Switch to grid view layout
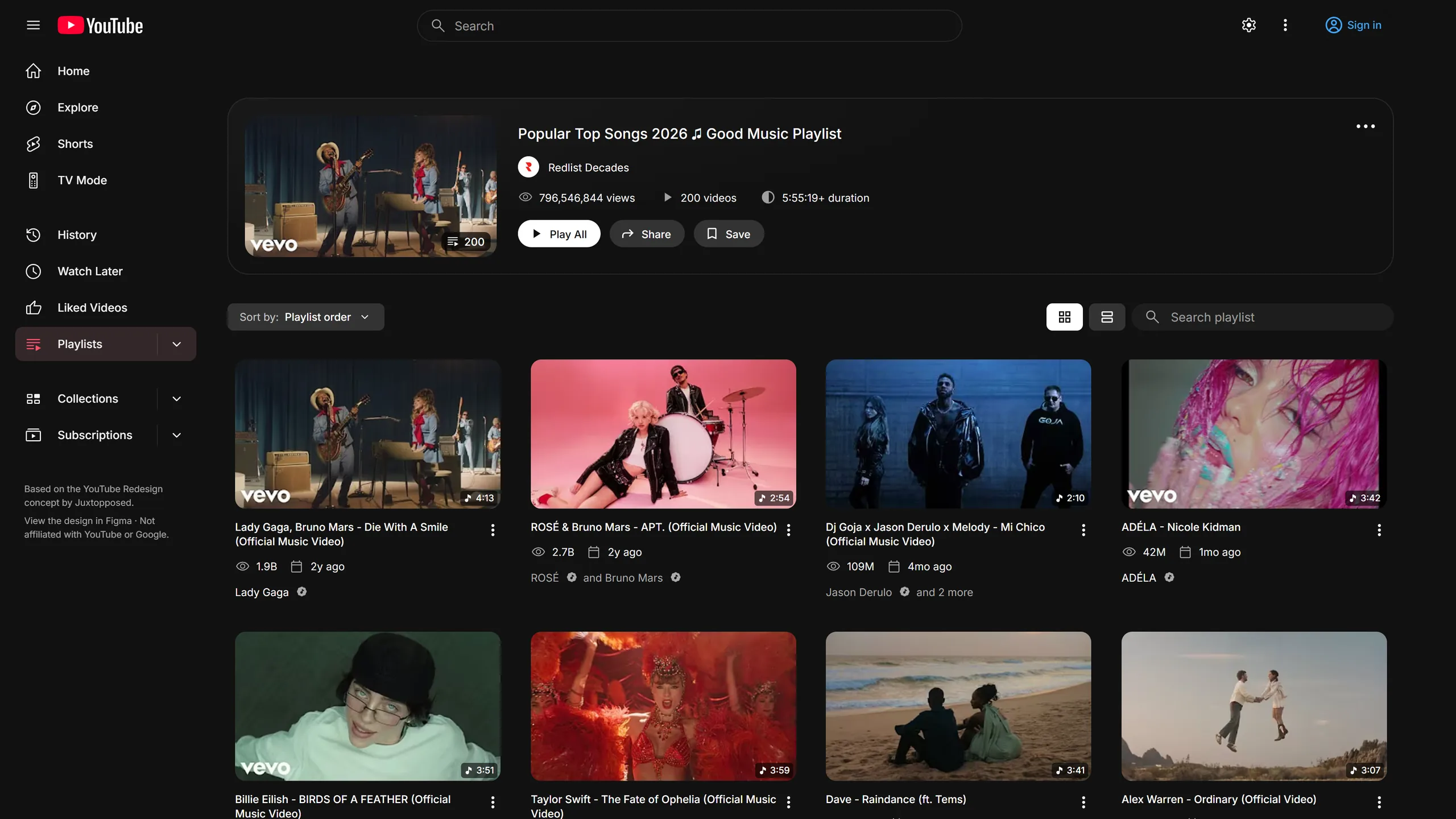1456x819 pixels. coord(1064,317)
